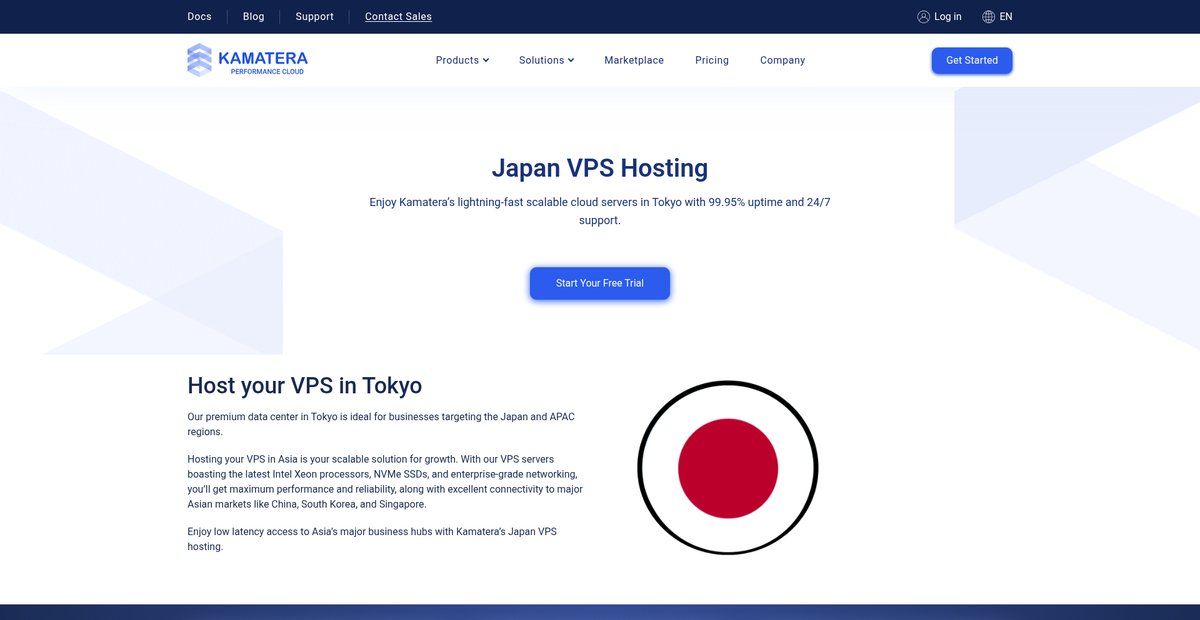The width and height of the screenshot is (1200, 620).
Task: Click the Log in user icon
Action: 923,17
